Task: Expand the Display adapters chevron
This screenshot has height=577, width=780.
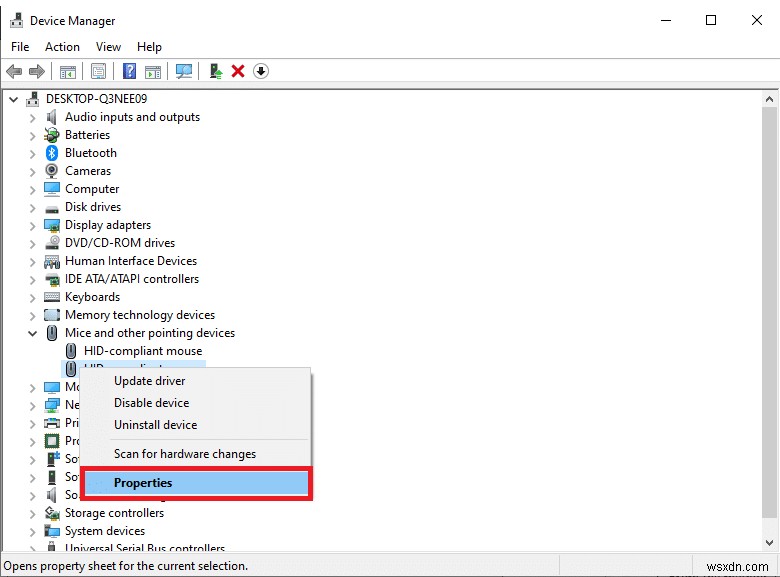Action: (32, 226)
